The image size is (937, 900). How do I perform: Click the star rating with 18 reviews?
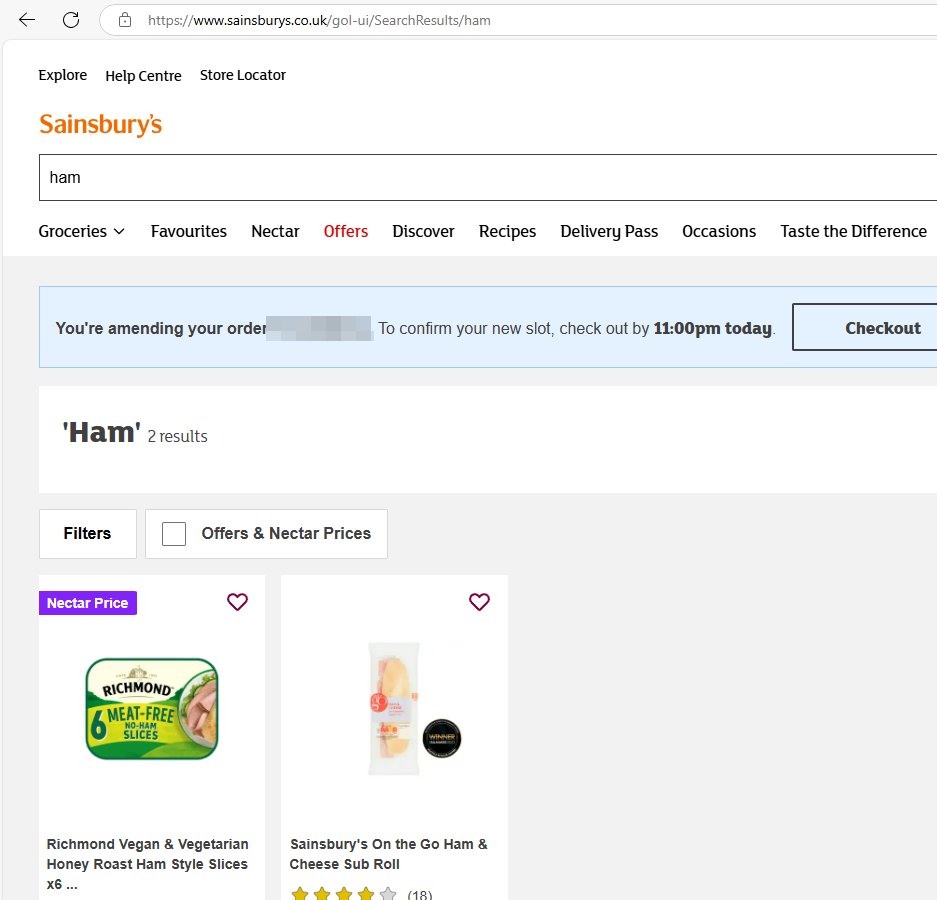click(362, 894)
